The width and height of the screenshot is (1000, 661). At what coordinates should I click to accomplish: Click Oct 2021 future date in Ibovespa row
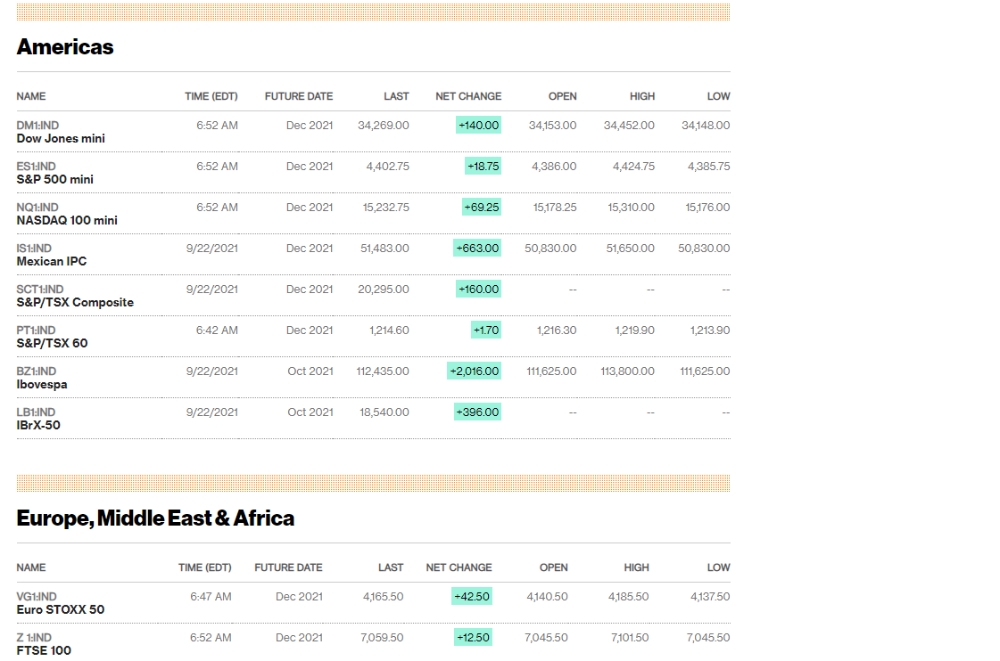point(310,371)
